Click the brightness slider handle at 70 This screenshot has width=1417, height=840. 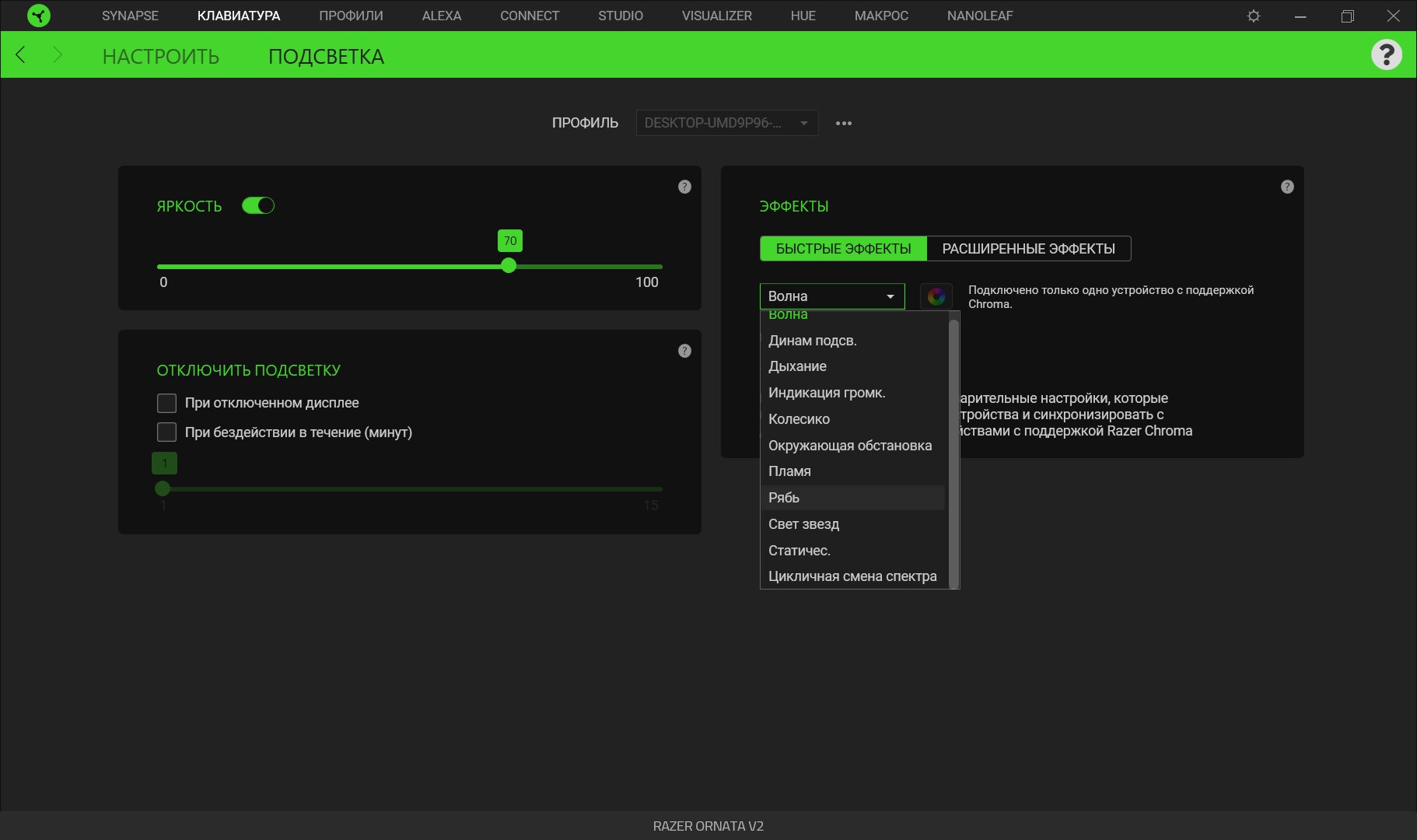(509, 266)
